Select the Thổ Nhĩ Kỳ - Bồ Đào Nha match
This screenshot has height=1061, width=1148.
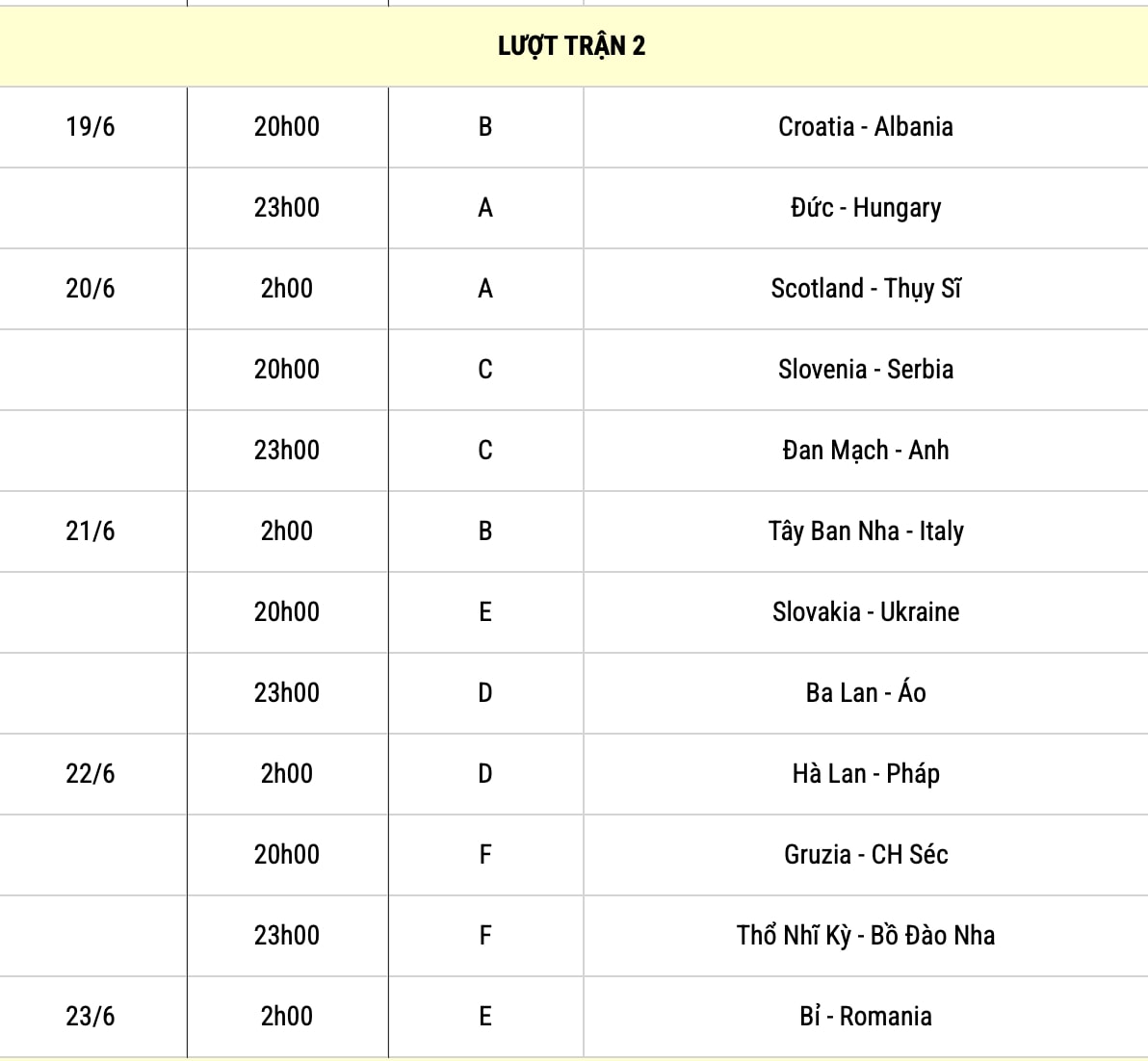point(866,936)
